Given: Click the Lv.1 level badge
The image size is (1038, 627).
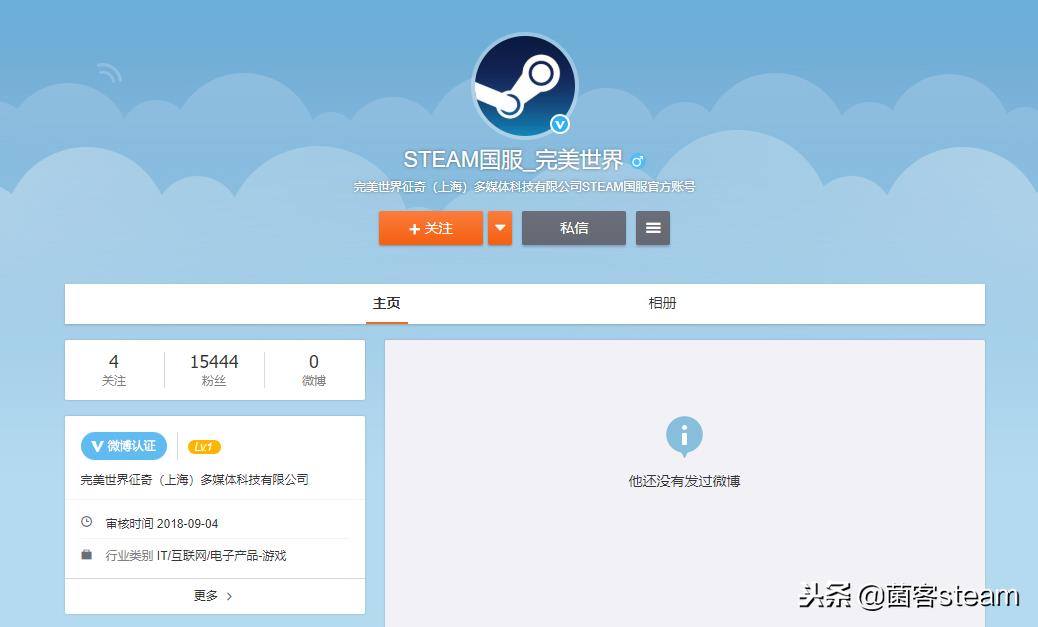Looking at the screenshot, I should point(204,447).
